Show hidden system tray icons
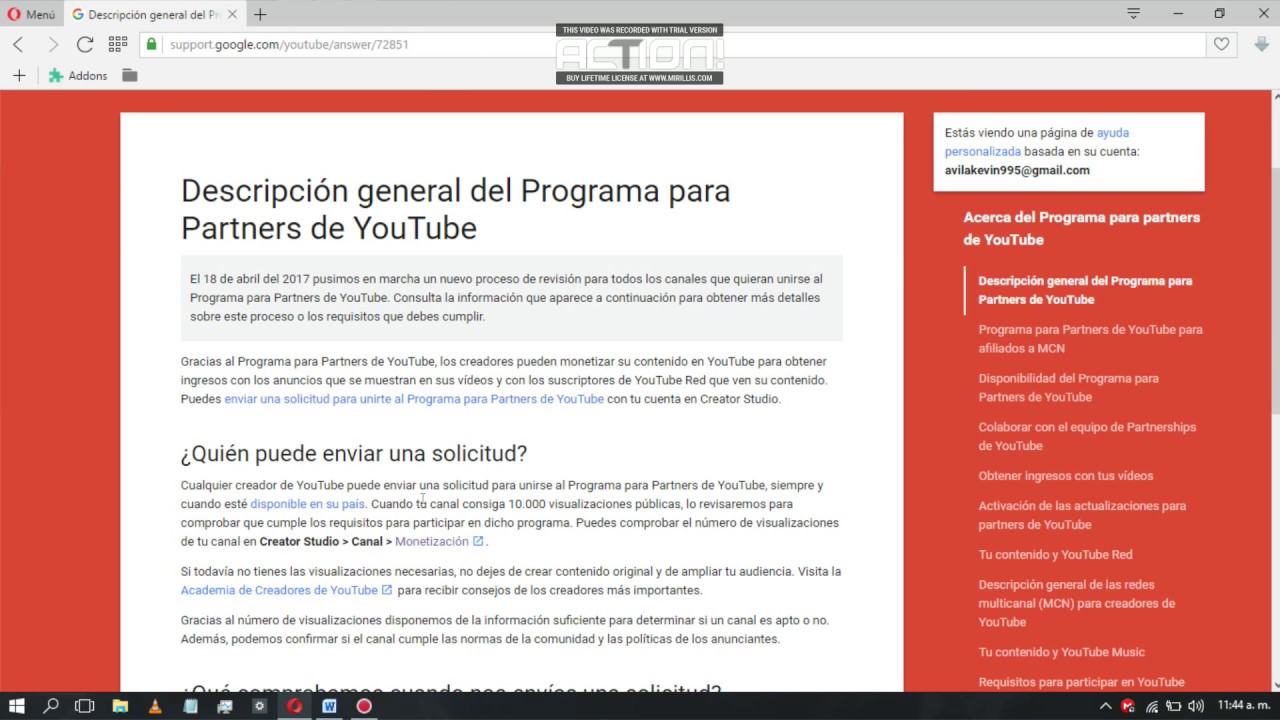Viewport: 1280px width, 720px height. coord(1105,706)
